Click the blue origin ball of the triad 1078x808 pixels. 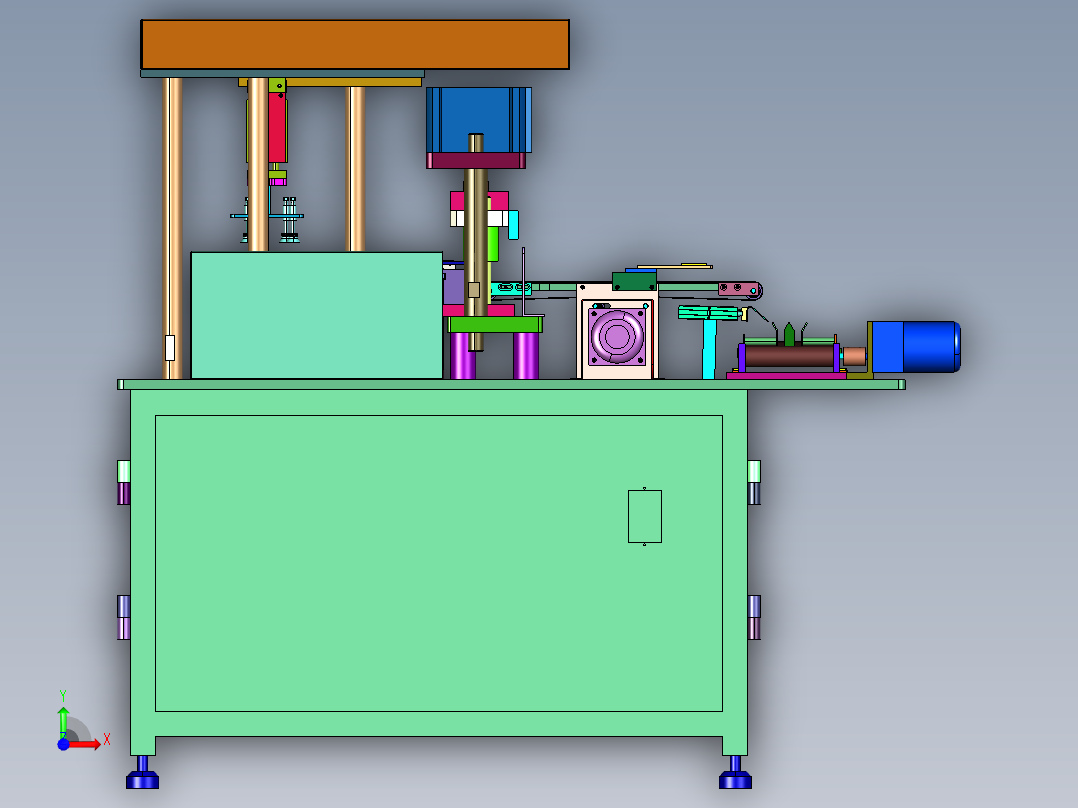[63, 744]
